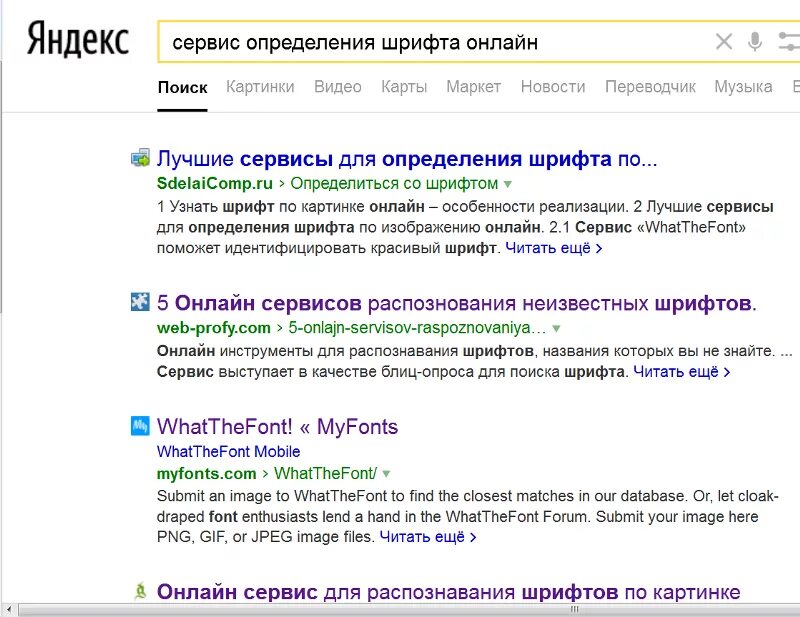Click the SdelaiComp.ru domain link
This screenshot has height=617, width=800.
click(x=215, y=183)
